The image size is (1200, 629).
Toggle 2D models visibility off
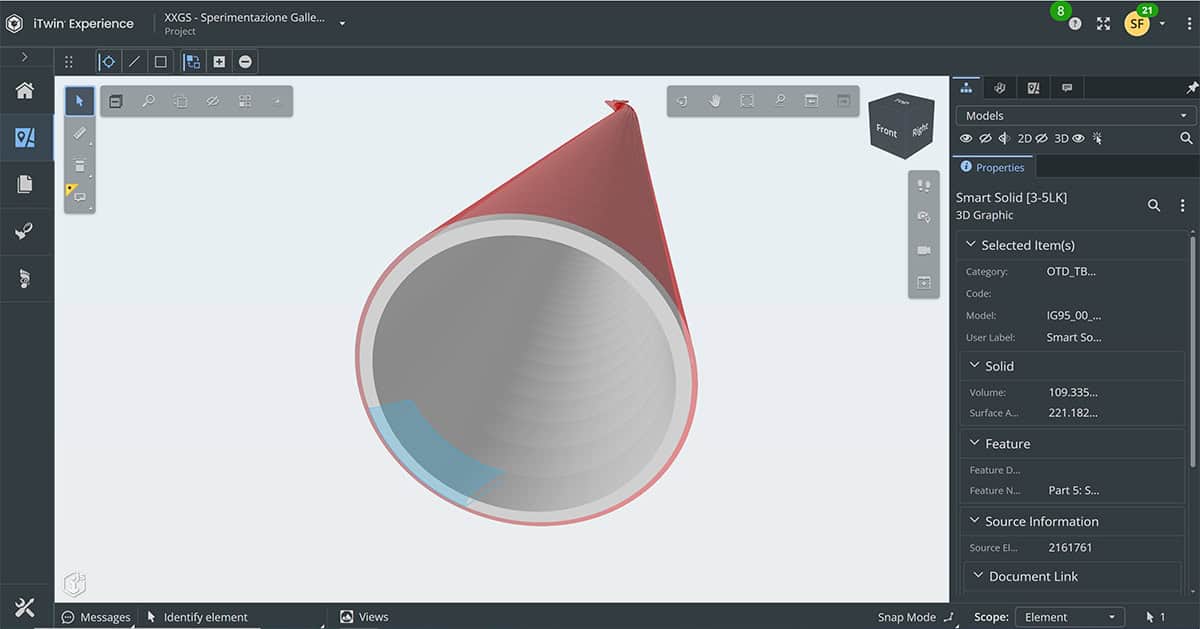pyautogui.click(x=1040, y=139)
